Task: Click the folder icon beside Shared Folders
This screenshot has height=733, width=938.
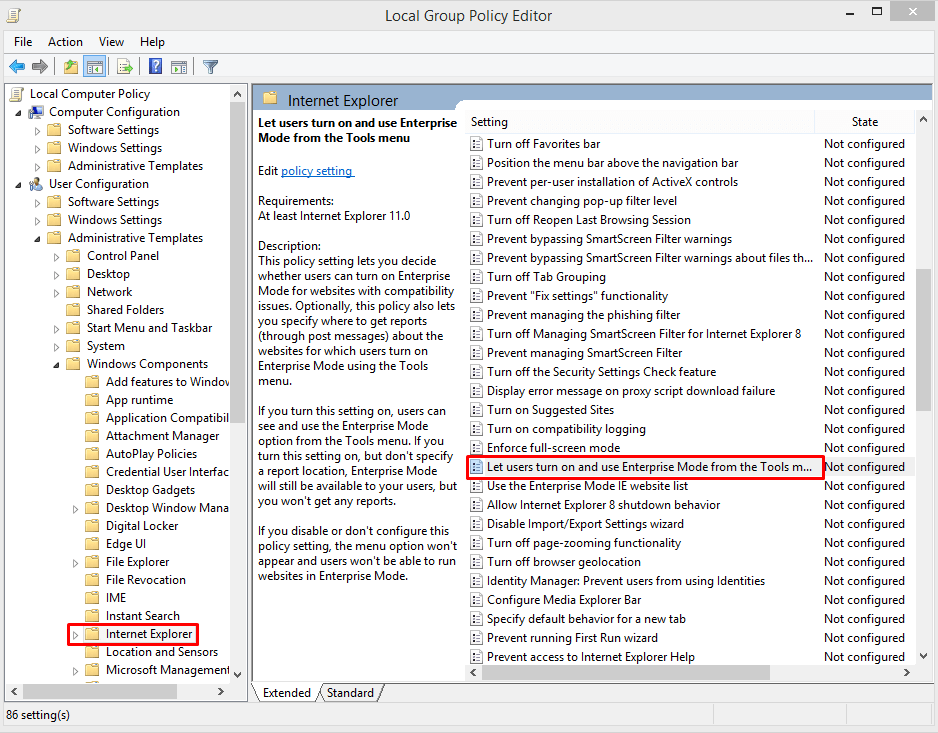Action: [73, 310]
